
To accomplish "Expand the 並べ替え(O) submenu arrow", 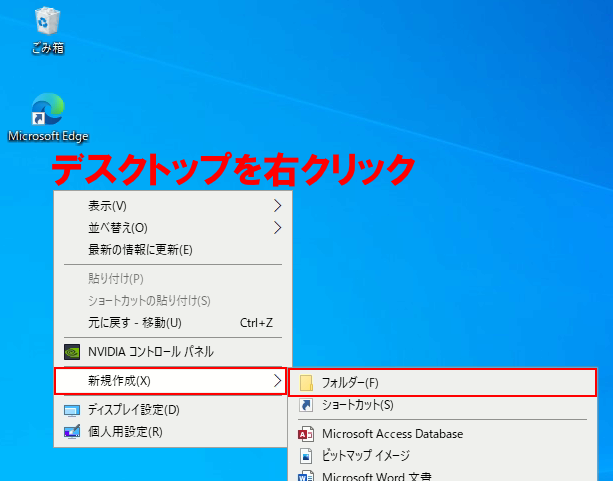I will [277, 228].
